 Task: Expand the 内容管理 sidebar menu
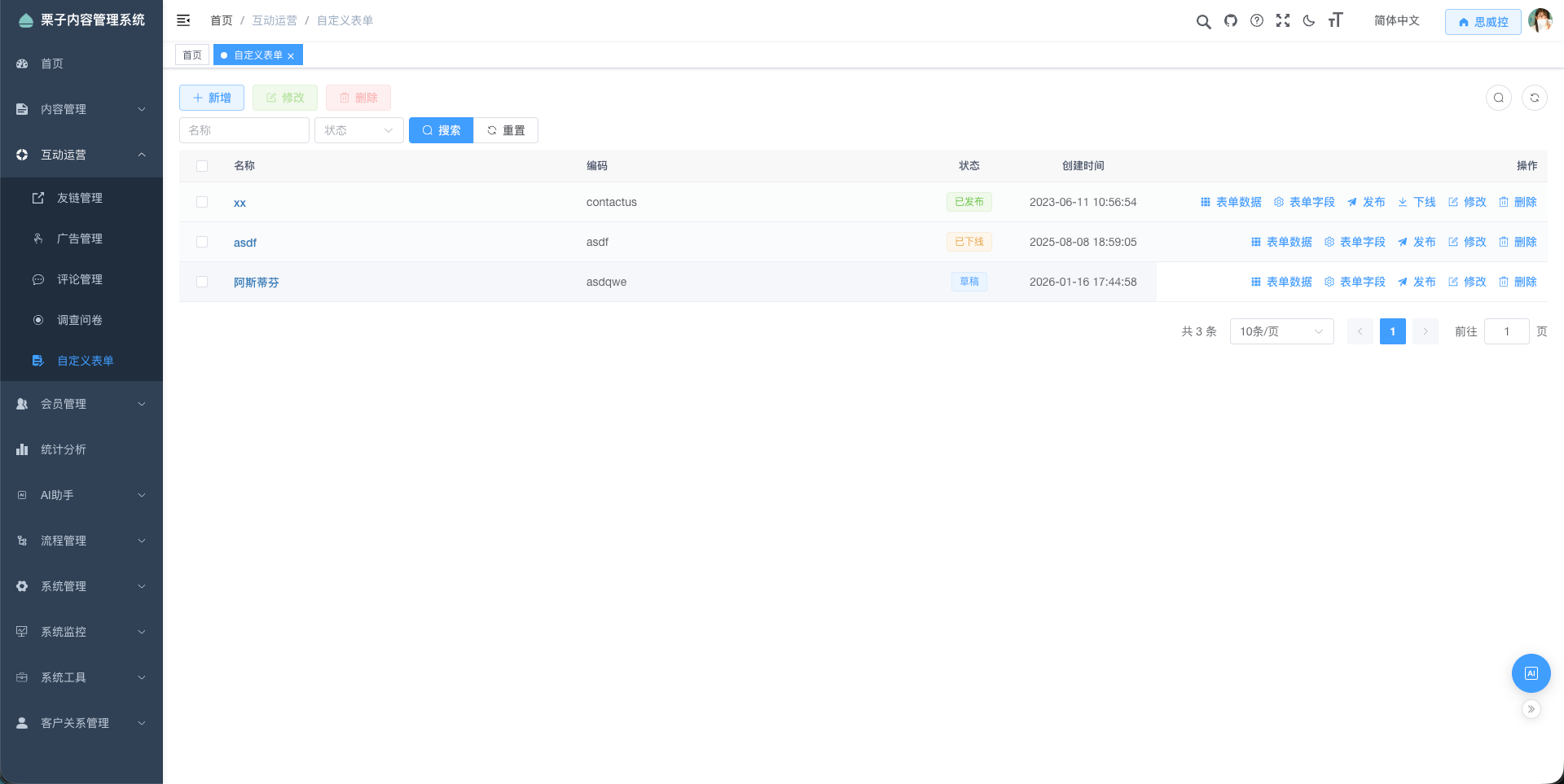[x=81, y=109]
